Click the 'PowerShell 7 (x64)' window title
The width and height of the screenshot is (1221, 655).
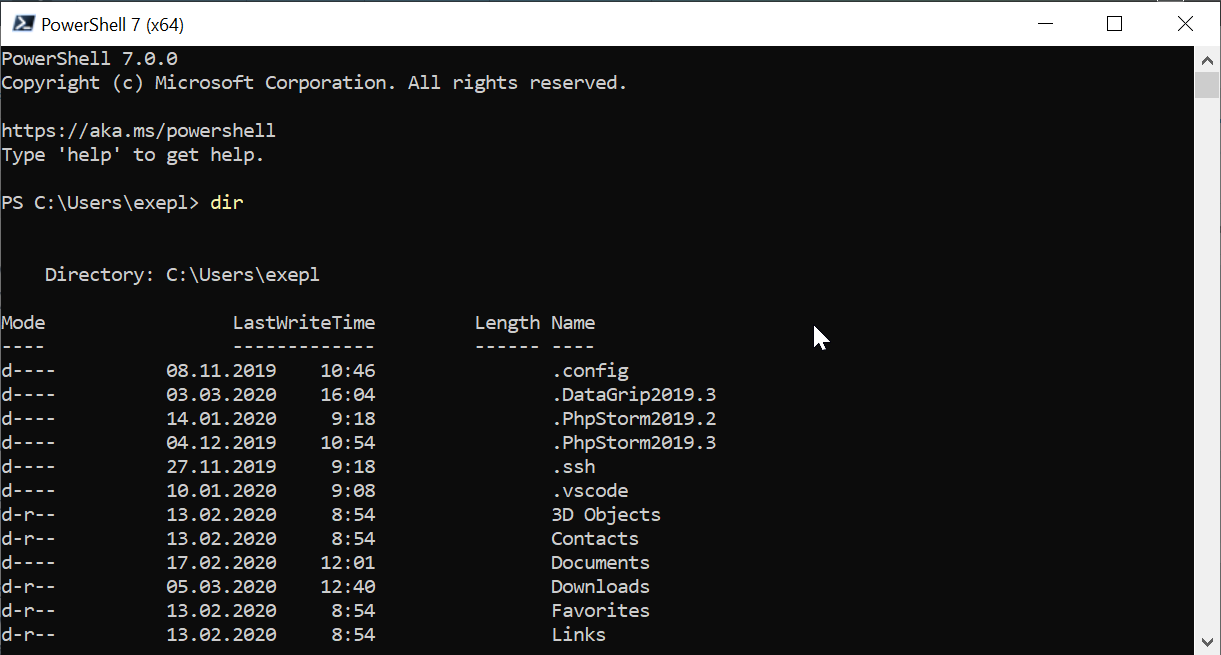click(x=112, y=24)
